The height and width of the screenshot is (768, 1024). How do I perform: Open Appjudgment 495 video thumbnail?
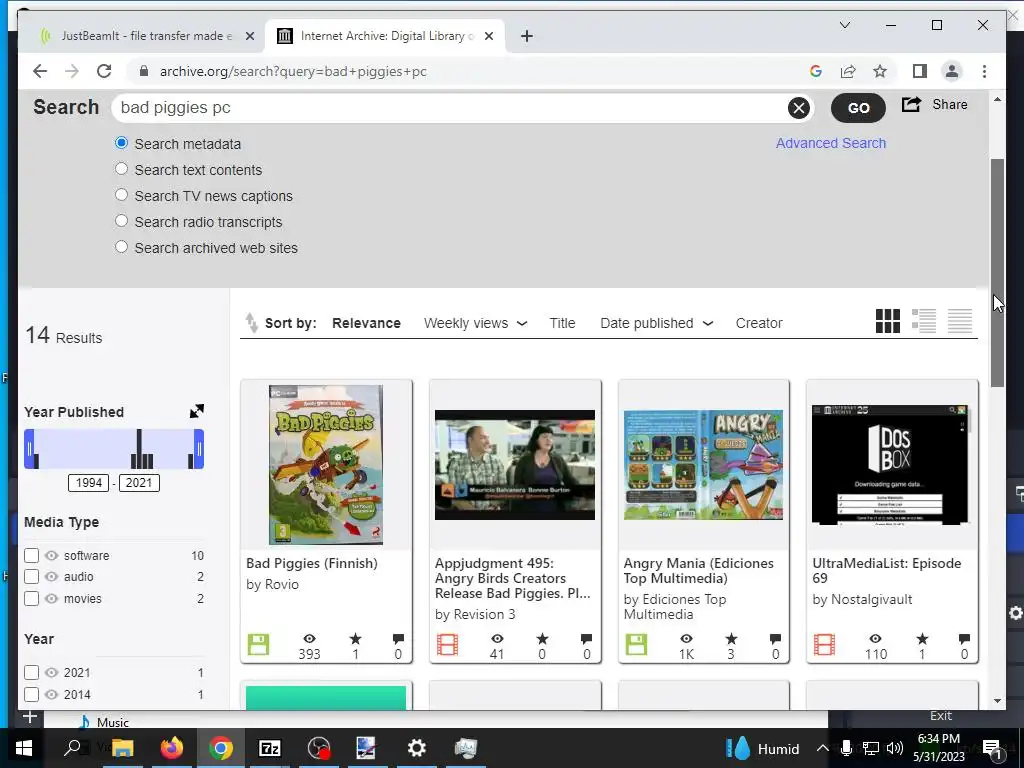tap(515, 464)
